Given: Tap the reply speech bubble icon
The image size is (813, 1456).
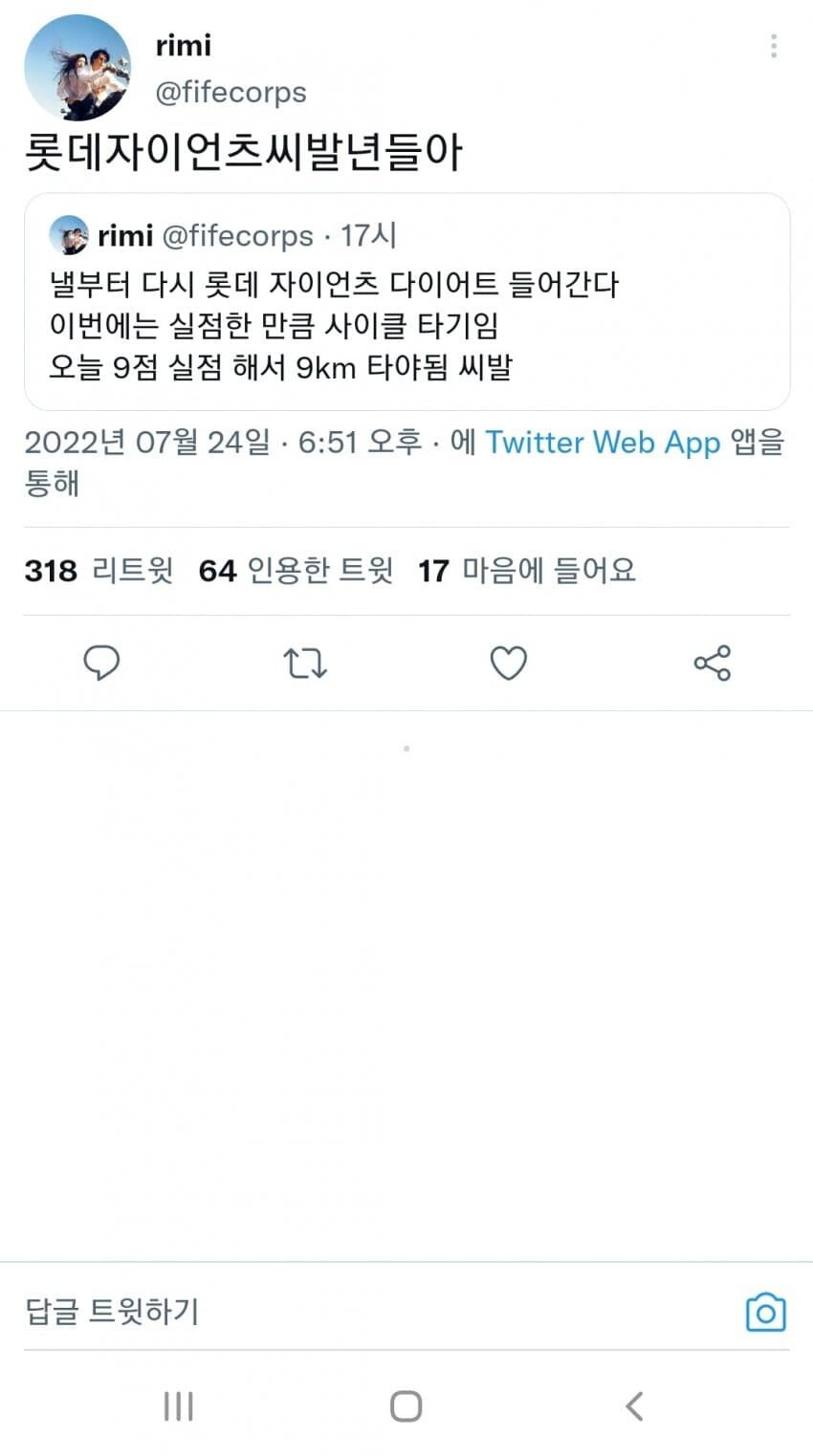Looking at the screenshot, I should (101, 663).
